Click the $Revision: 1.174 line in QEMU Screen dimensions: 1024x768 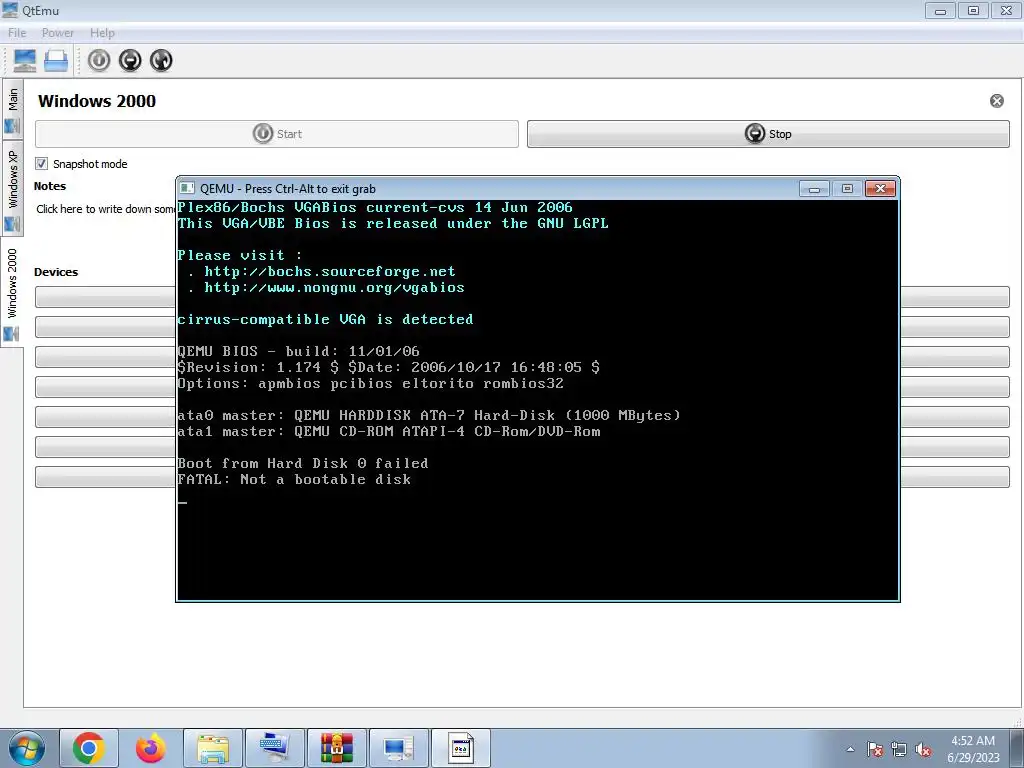coord(389,367)
